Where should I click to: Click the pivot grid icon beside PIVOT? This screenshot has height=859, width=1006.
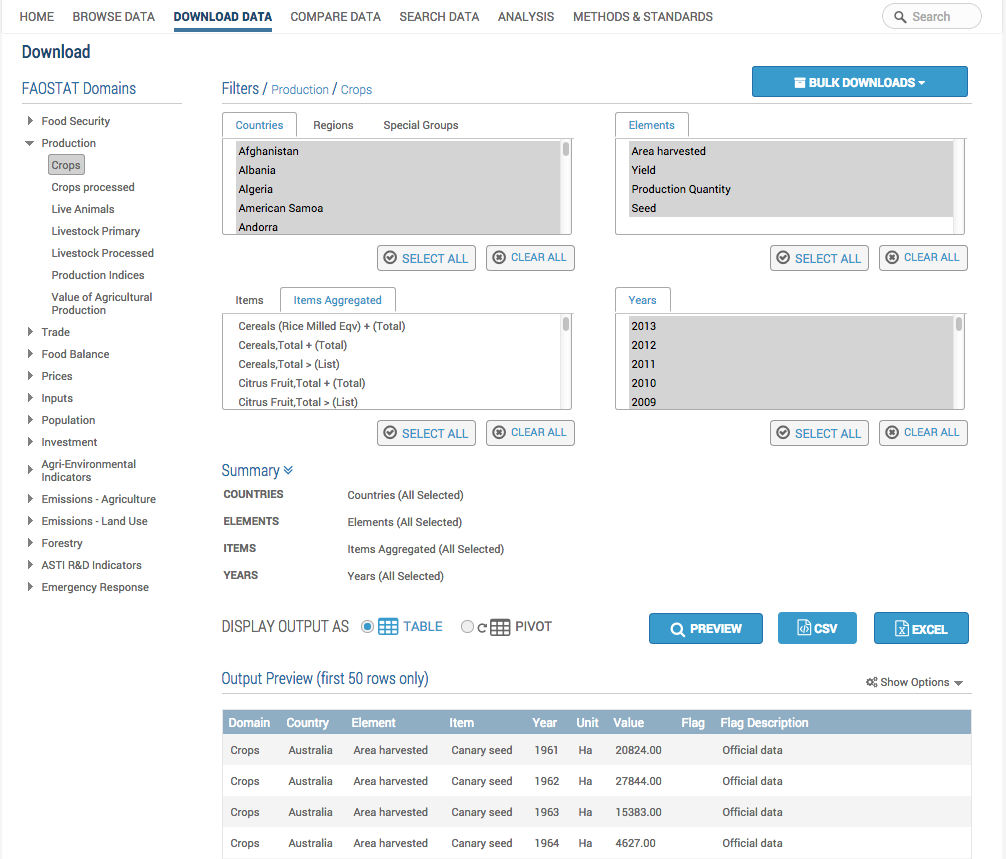point(500,627)
